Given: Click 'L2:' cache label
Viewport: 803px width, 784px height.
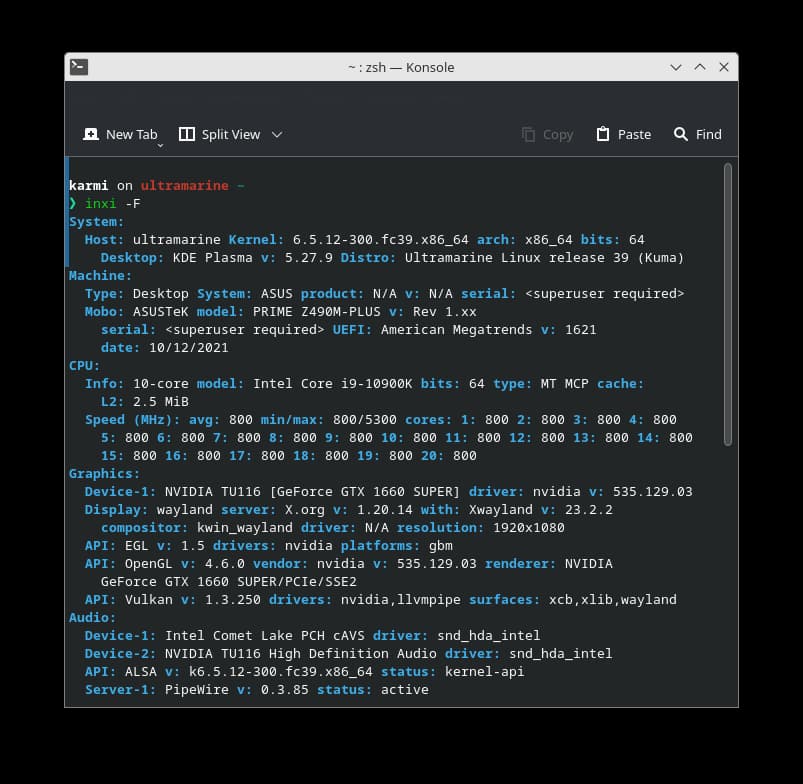Looking at the screenshot, I should click(x=113, y=401).
